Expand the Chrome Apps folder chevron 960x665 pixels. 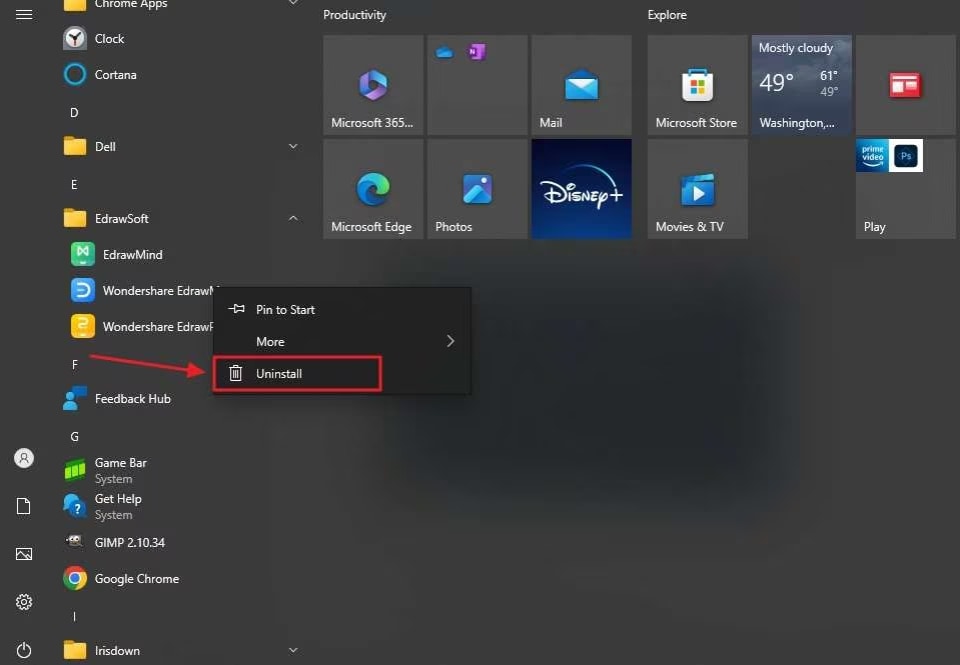(293, 2)
